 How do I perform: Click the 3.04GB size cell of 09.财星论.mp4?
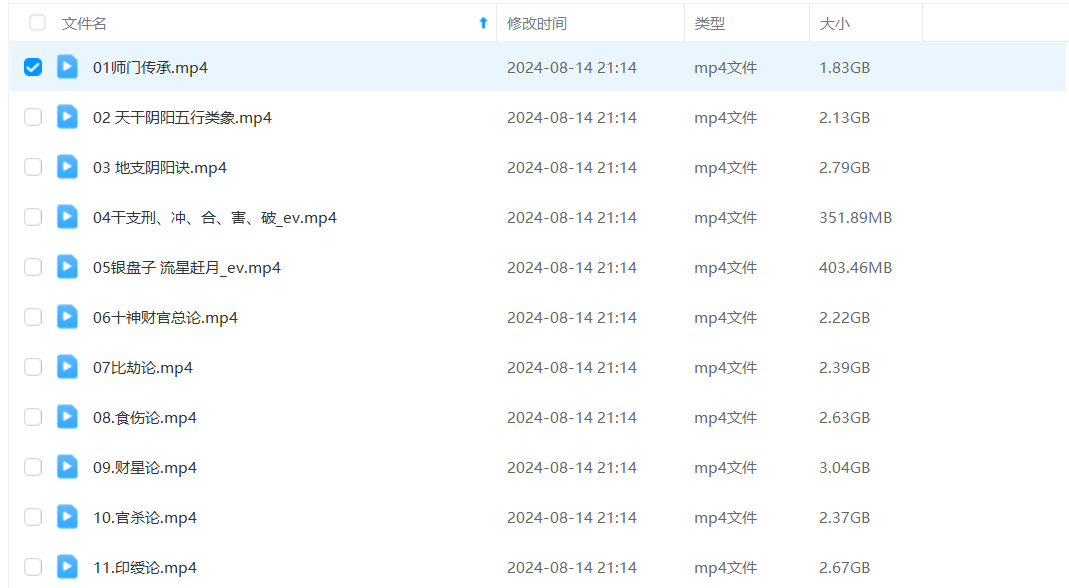844,467
